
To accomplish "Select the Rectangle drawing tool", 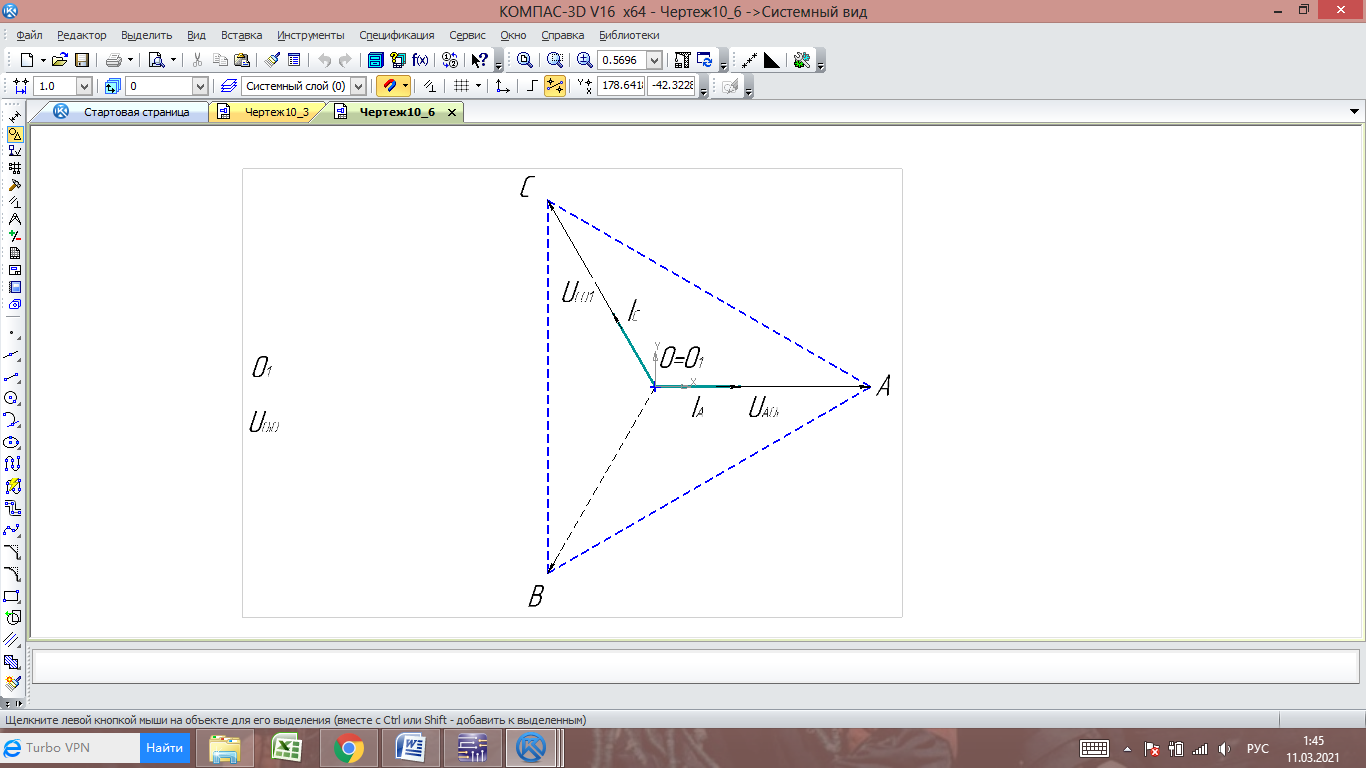I will click(13, 596).
